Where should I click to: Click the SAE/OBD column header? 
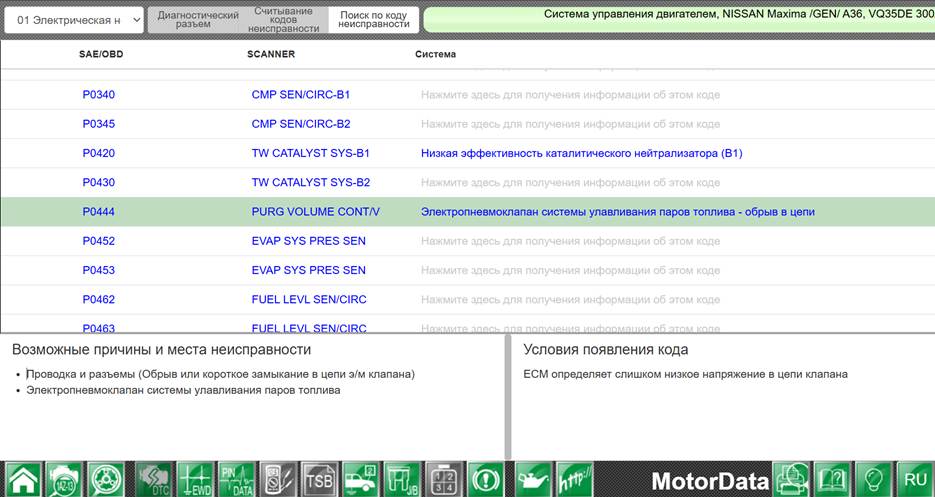[x=101, y=54]
